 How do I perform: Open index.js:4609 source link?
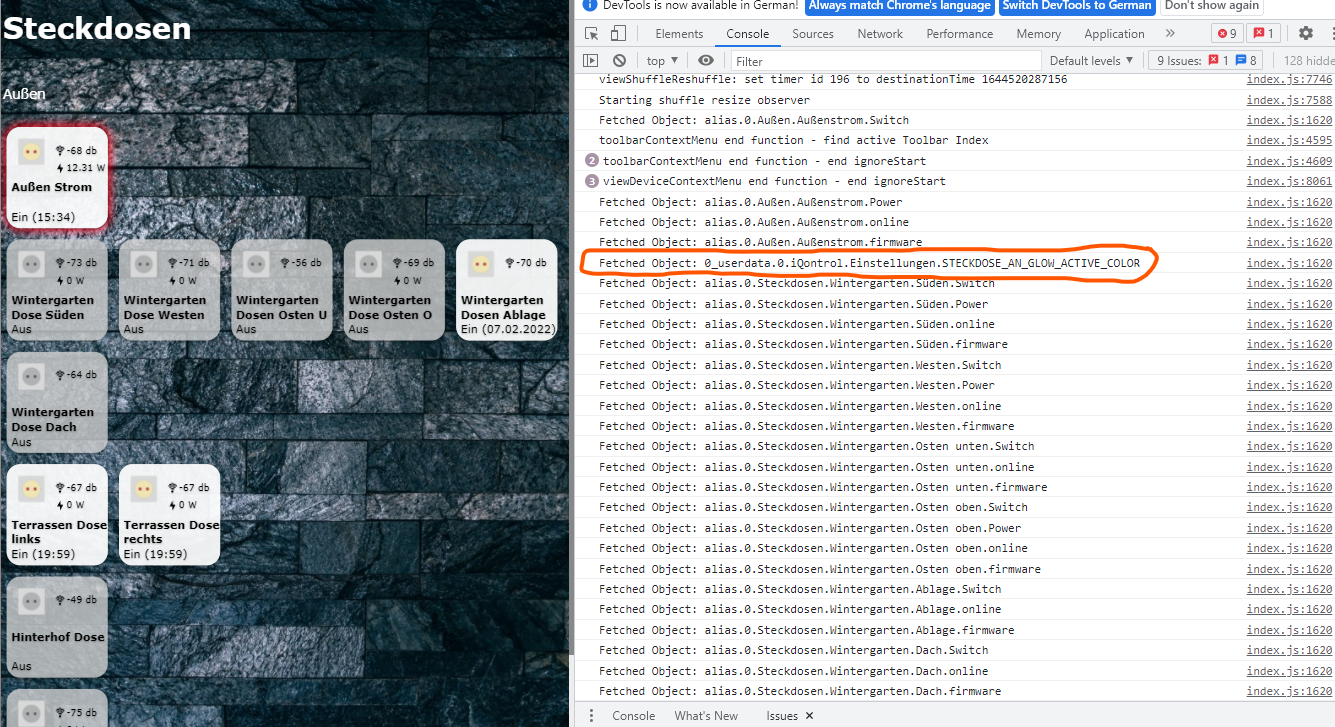coord(1289,161)
